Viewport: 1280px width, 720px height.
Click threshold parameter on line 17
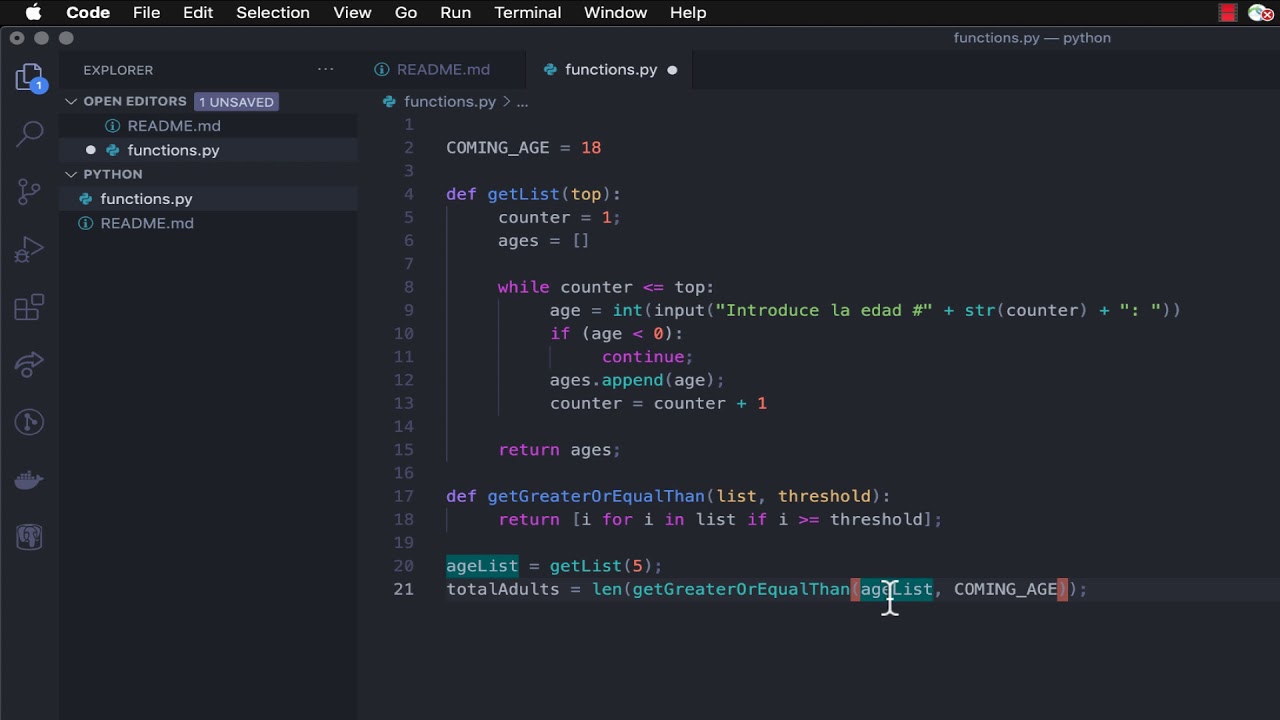[x=824, y=496]
